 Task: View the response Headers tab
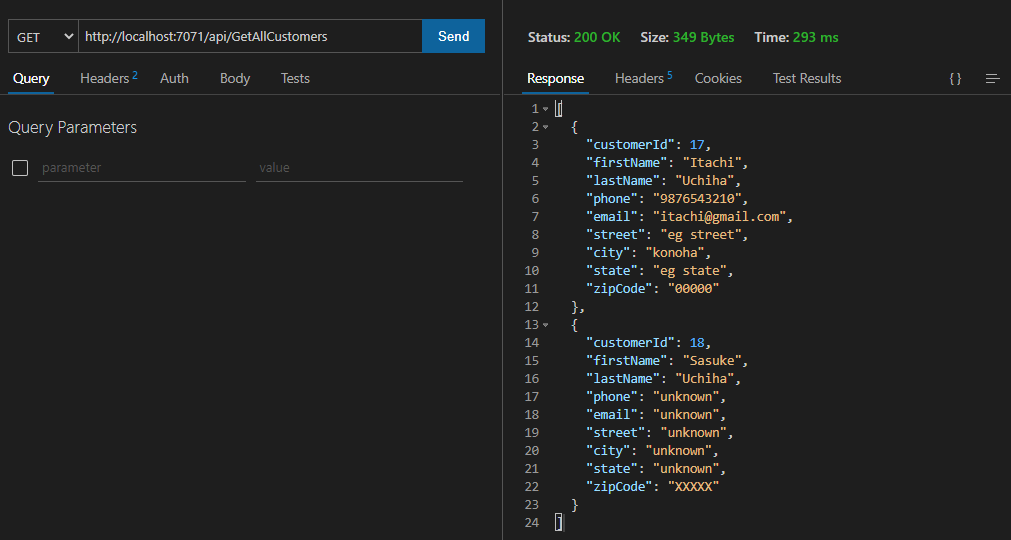(643, 78)
